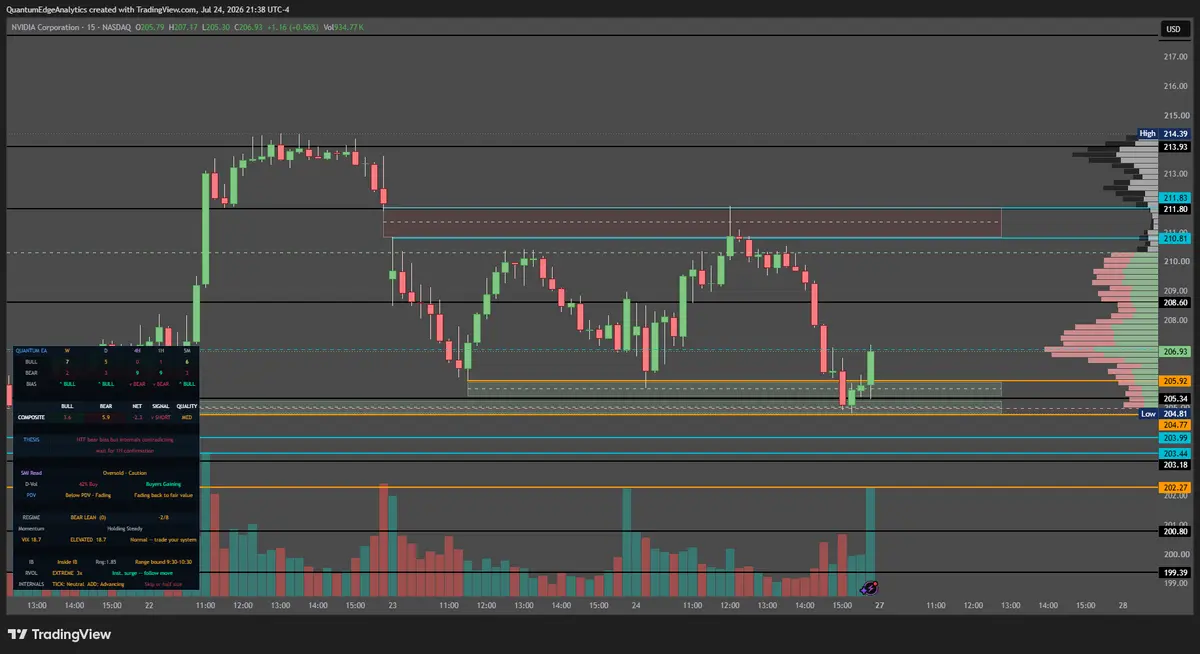Click the 211.83 cyan price tag
Image resolution: width=1200 pixels, height=654 pixels.
pos(1175,198)
